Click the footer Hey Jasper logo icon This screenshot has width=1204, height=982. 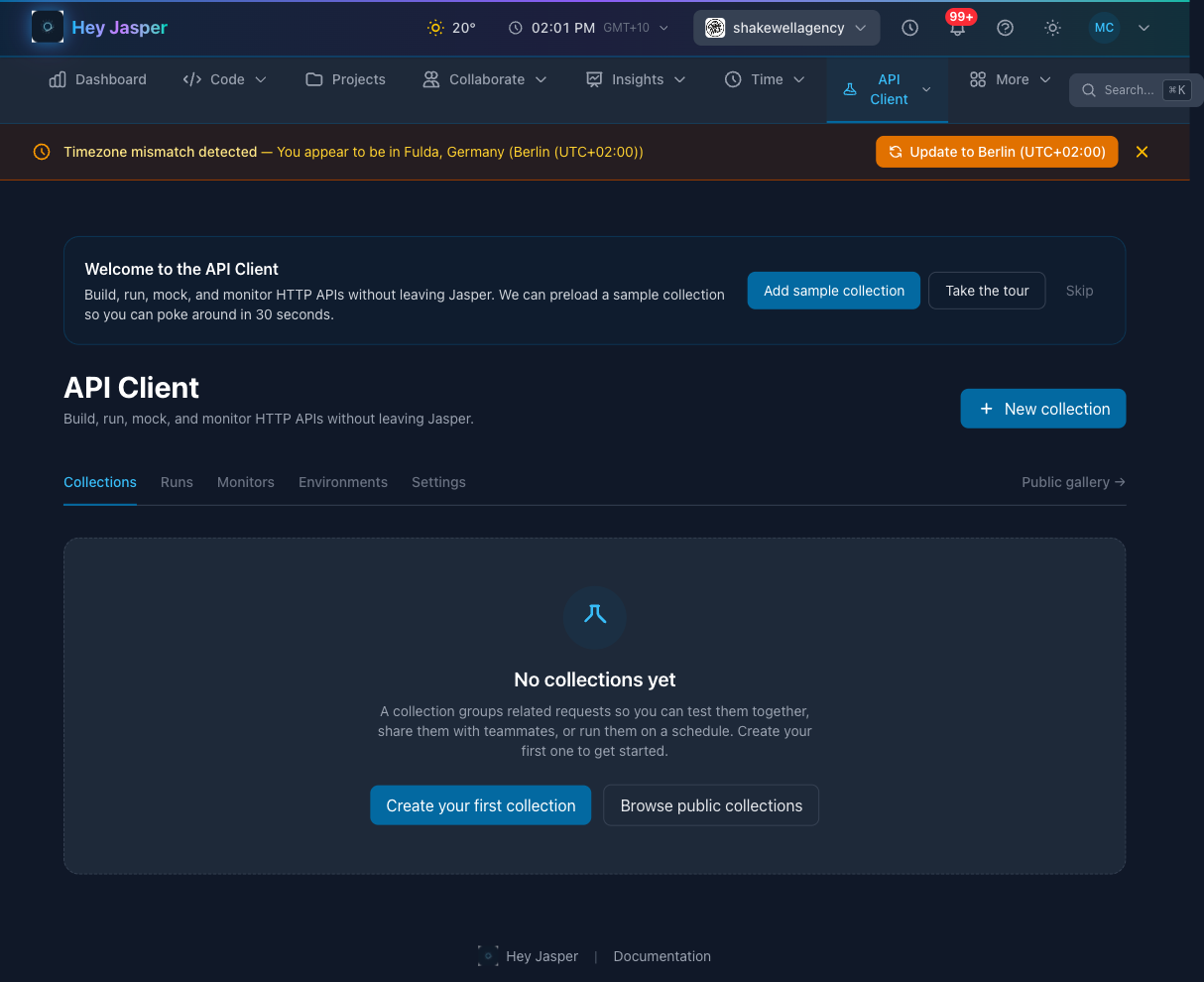click(488, 956)
